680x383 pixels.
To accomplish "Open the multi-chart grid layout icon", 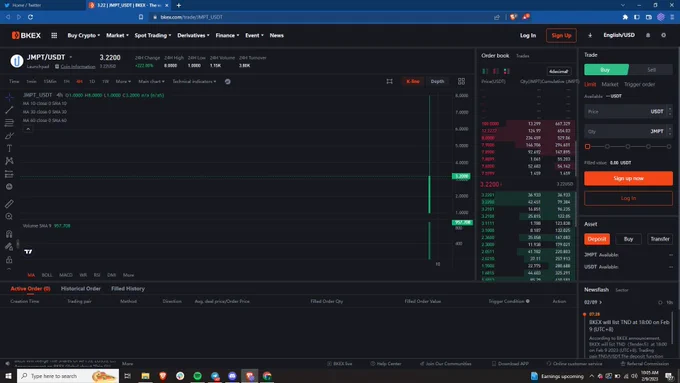I will (461, 82).
